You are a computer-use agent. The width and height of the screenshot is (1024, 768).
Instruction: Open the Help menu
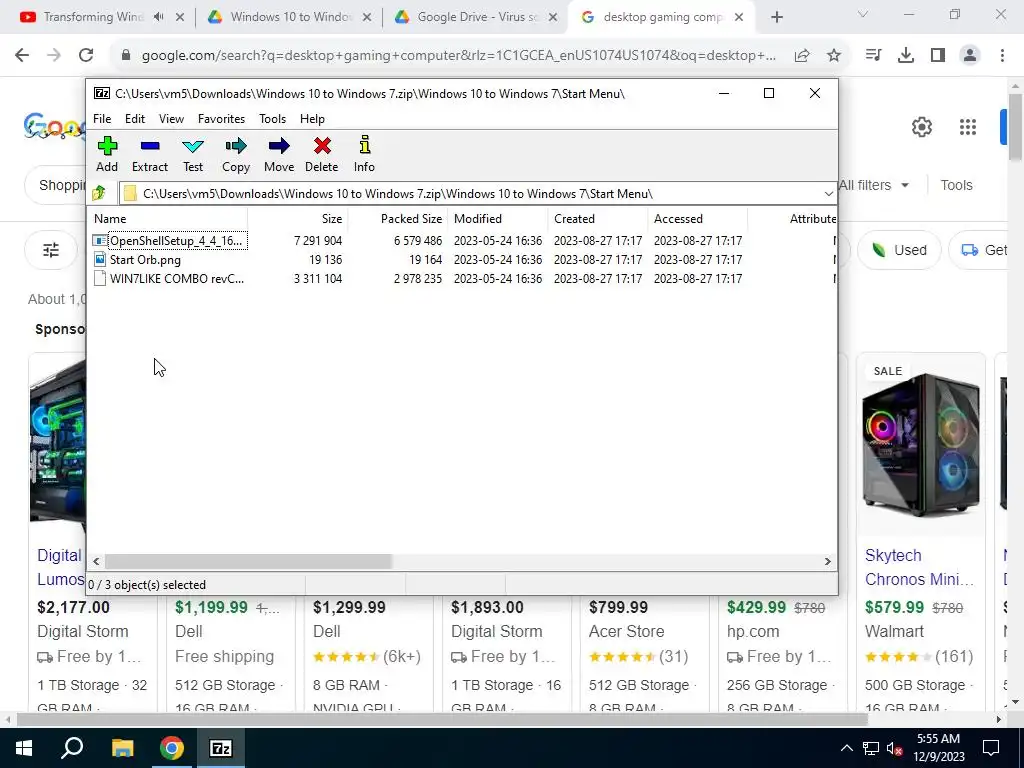[312, 119]
